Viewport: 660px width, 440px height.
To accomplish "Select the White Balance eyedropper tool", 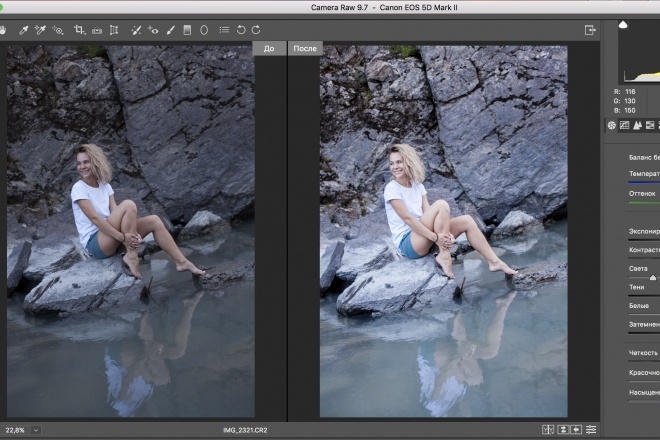I will tap(24, 30).
